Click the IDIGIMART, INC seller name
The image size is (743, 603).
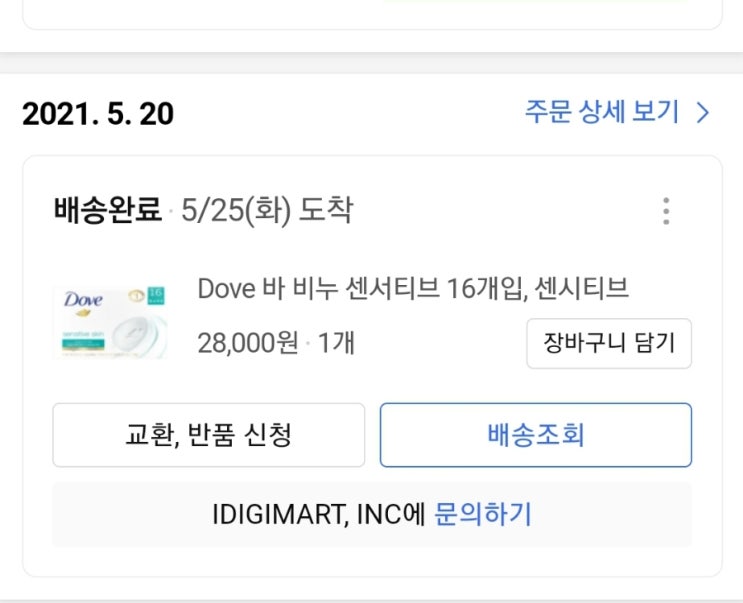309,515
